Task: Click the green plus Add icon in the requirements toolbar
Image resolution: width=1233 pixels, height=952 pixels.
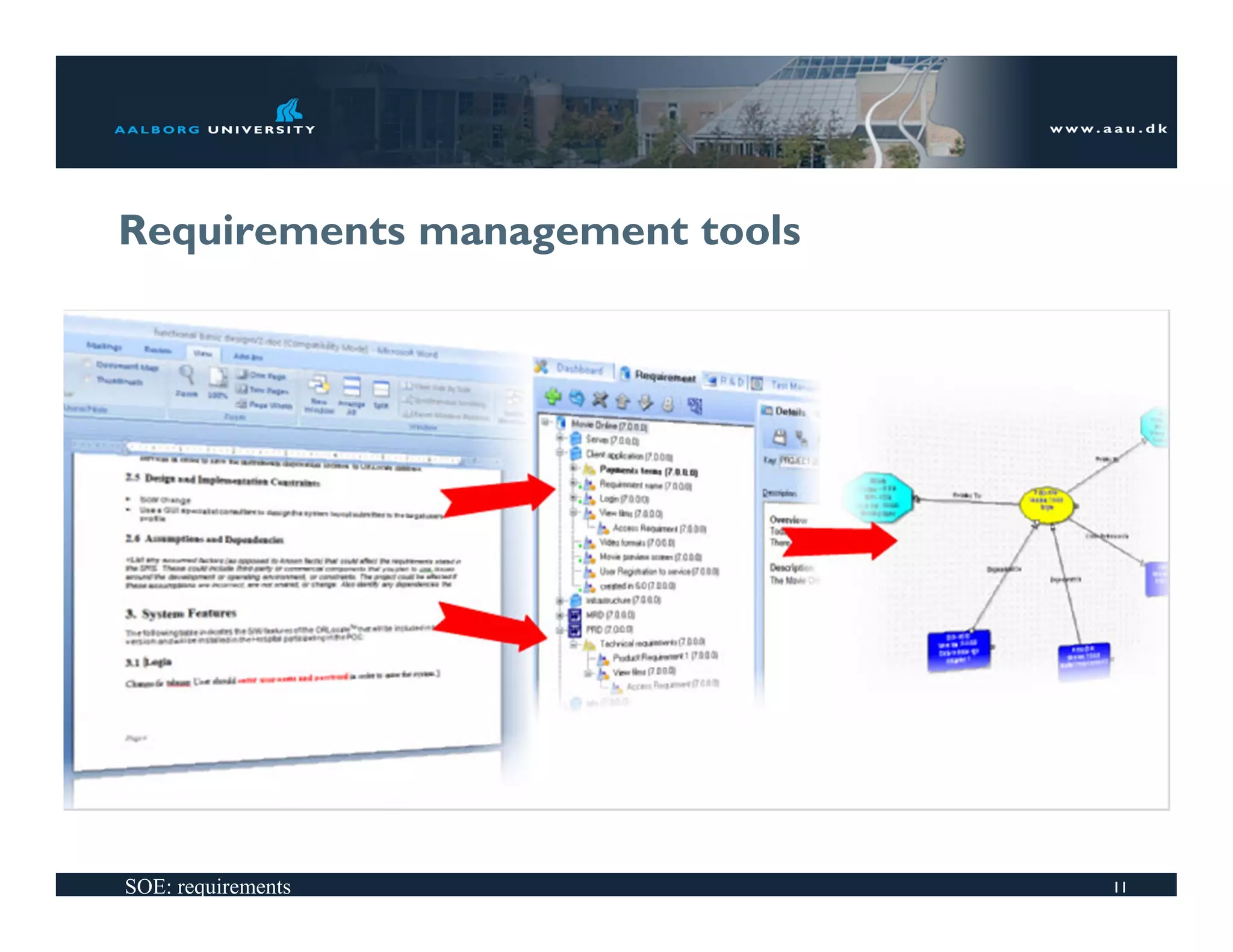Action: [x=553, y=397]
